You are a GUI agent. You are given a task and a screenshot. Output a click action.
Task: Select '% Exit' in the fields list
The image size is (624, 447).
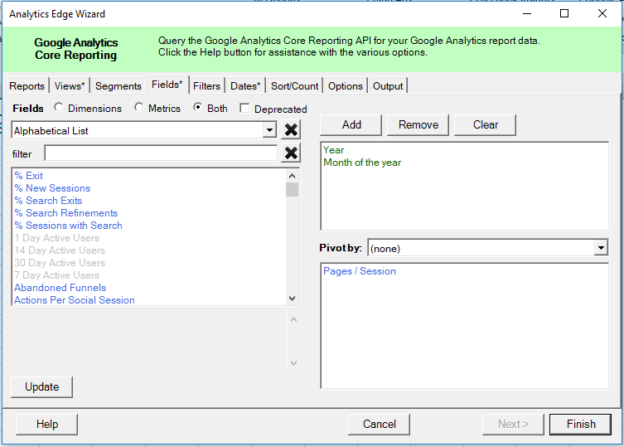[x=29, y=176]
